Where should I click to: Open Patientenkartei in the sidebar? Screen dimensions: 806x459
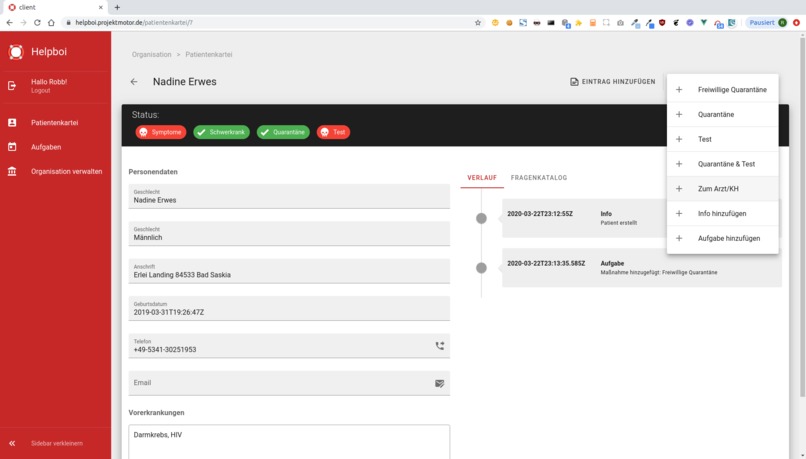55,123
